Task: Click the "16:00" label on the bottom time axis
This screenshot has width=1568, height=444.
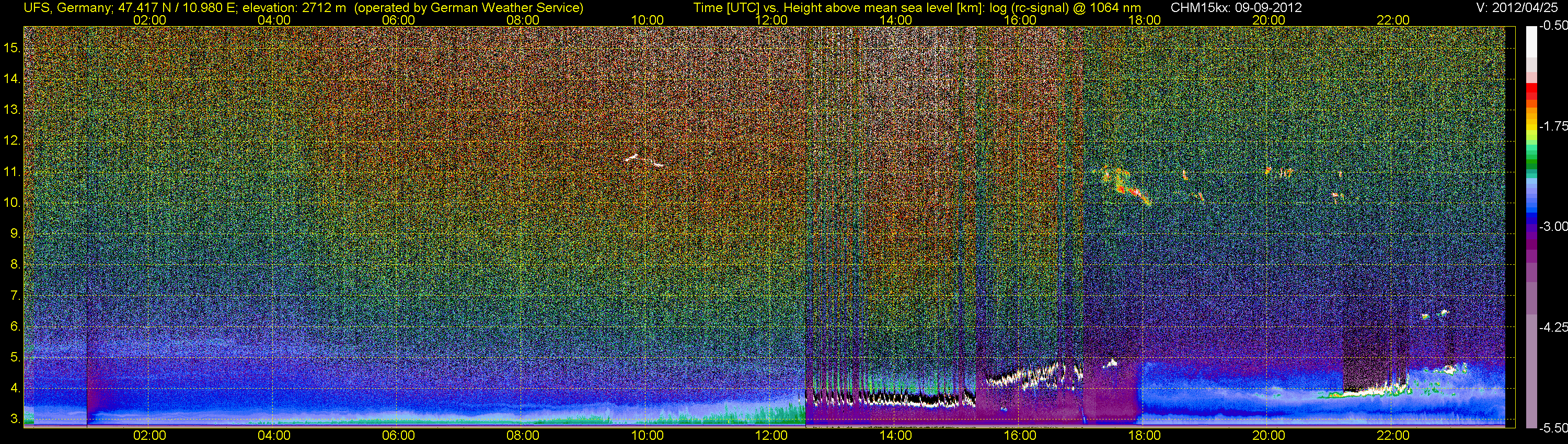Action: [1020, 436]
